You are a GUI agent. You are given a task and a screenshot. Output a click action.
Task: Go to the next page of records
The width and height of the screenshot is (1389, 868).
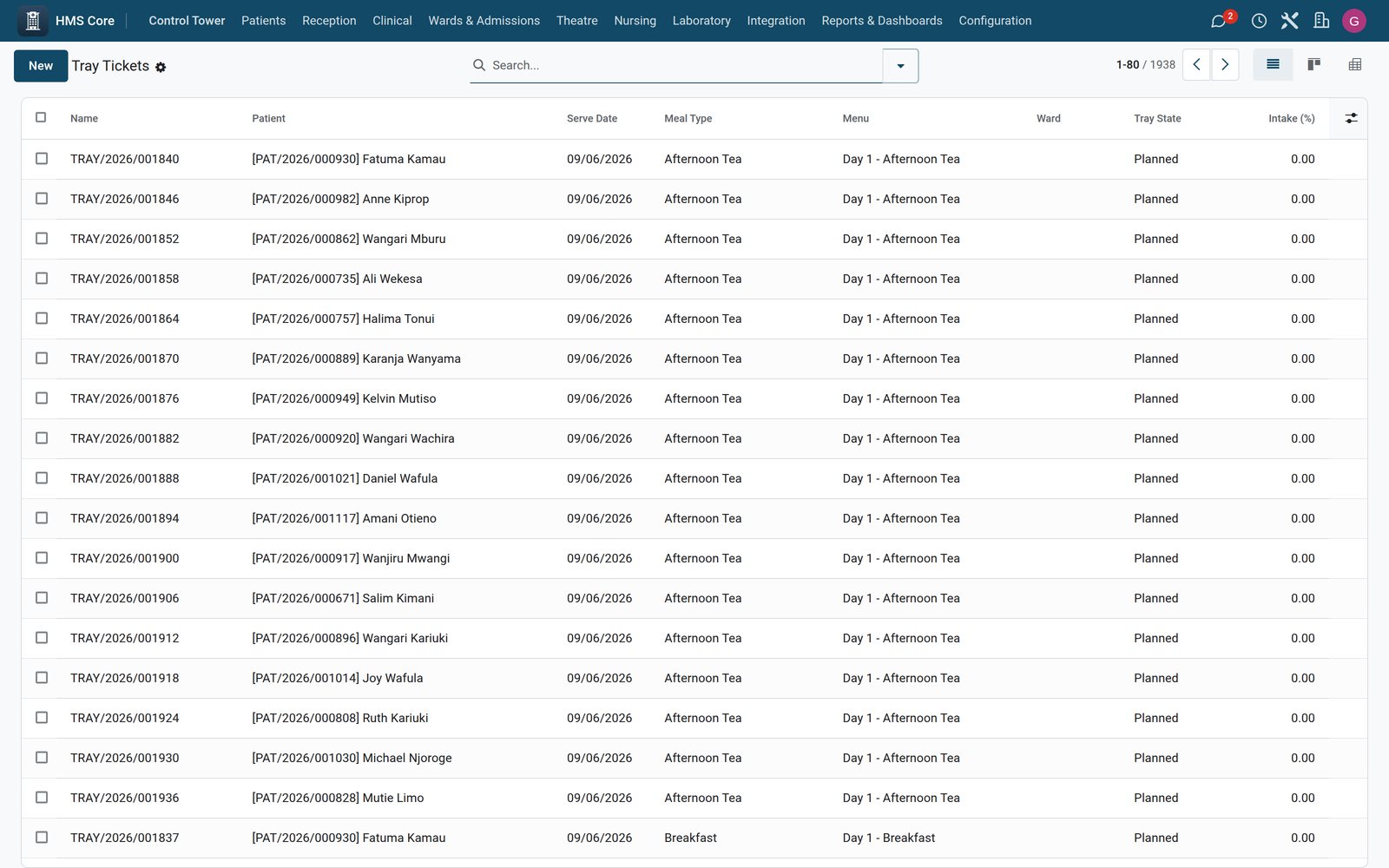(x=1225, y=65)
